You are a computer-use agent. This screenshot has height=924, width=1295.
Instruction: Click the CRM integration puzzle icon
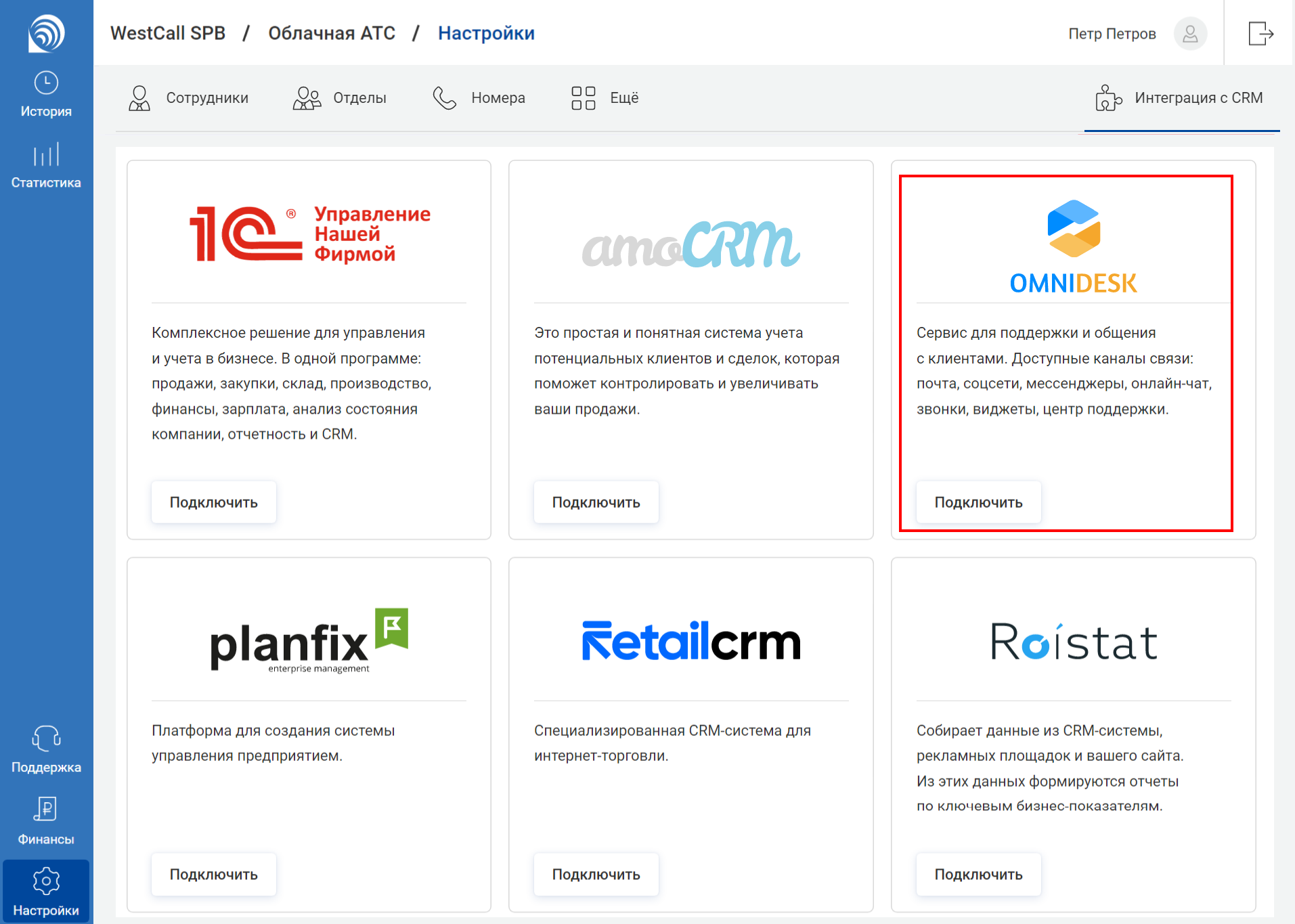[x=1108, y=98]
